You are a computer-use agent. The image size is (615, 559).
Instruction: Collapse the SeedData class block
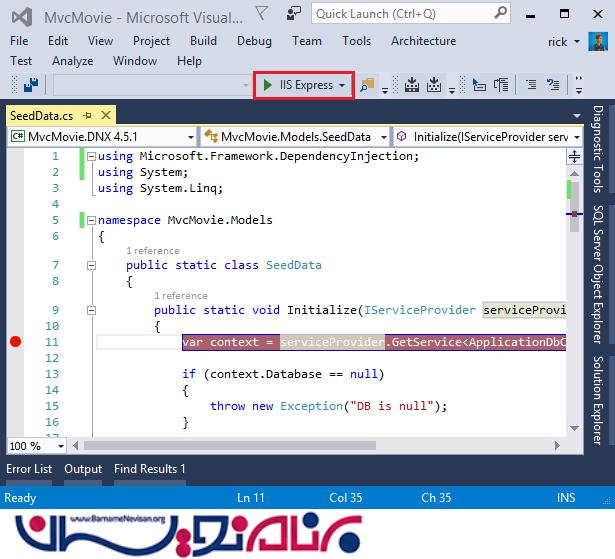point(91,266)
